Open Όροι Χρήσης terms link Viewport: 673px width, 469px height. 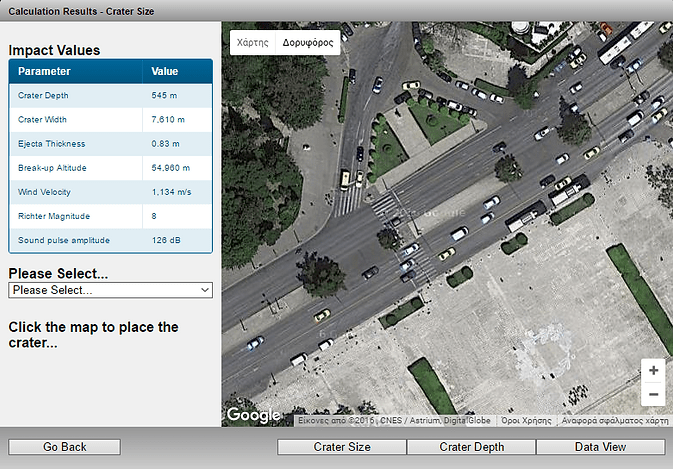click(x=526, y=421)
